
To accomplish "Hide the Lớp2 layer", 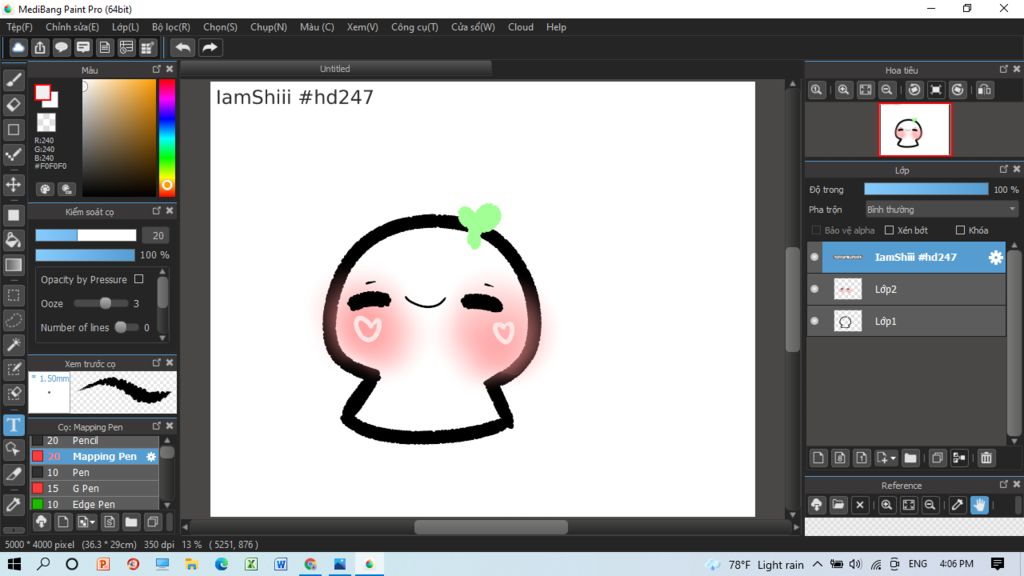I will point(814,289).
